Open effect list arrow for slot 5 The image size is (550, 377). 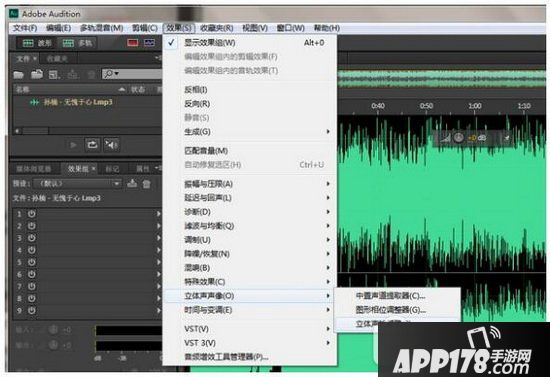[159, 262]
